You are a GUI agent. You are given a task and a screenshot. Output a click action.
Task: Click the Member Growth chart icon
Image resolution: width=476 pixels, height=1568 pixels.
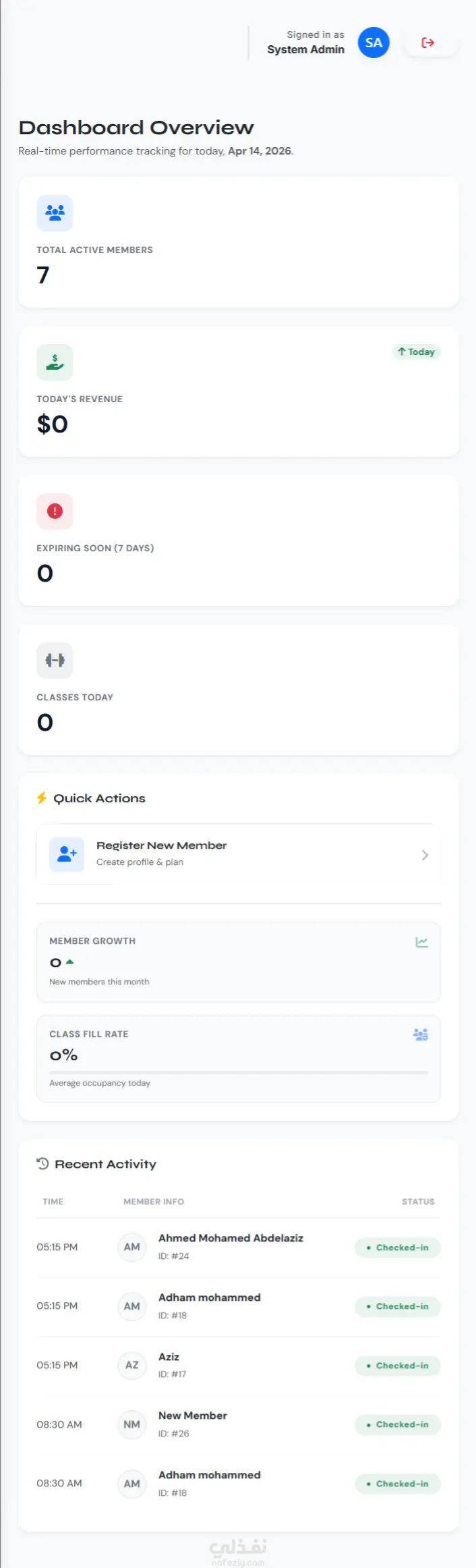click(x=422, y=942)
